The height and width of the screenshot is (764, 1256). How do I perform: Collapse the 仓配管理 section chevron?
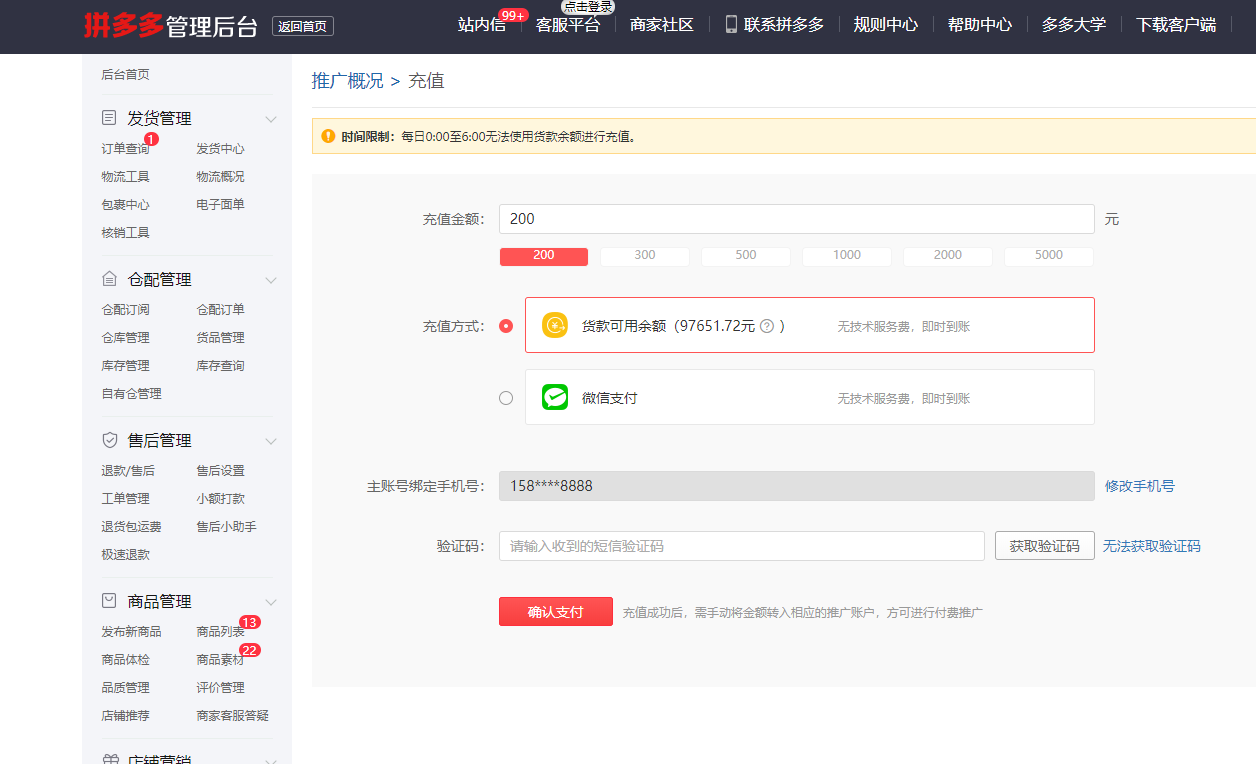271,280
